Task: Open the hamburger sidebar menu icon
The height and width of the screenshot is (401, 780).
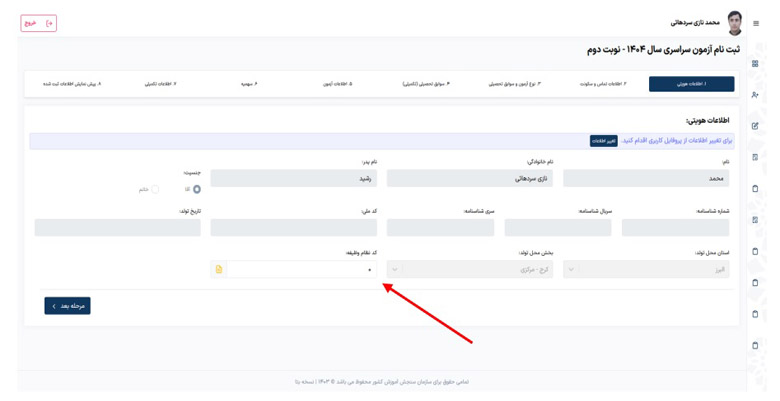Action: pos(756,23)
